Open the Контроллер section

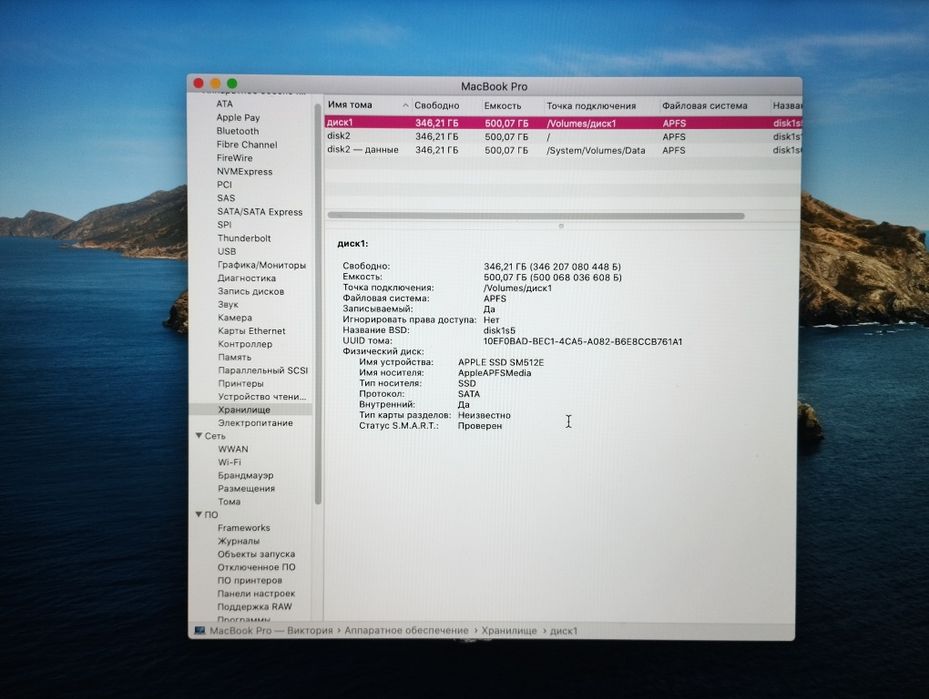point(245,344)
